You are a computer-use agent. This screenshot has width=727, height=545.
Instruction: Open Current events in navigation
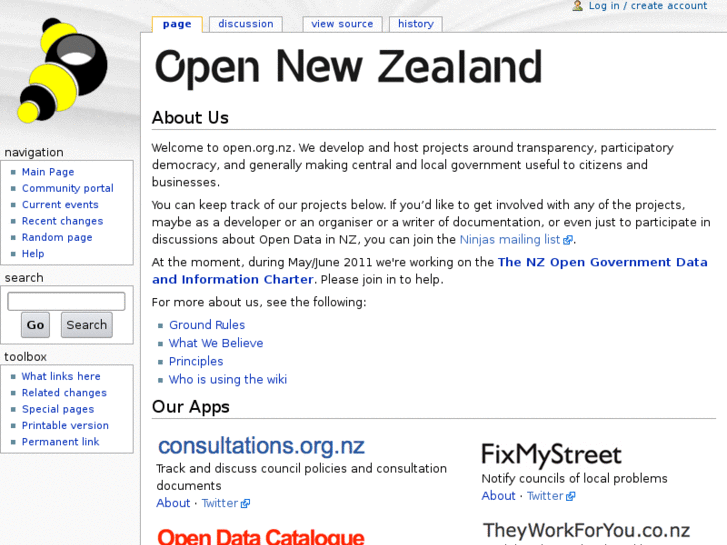pyautogui.click(x=60, y=205)
